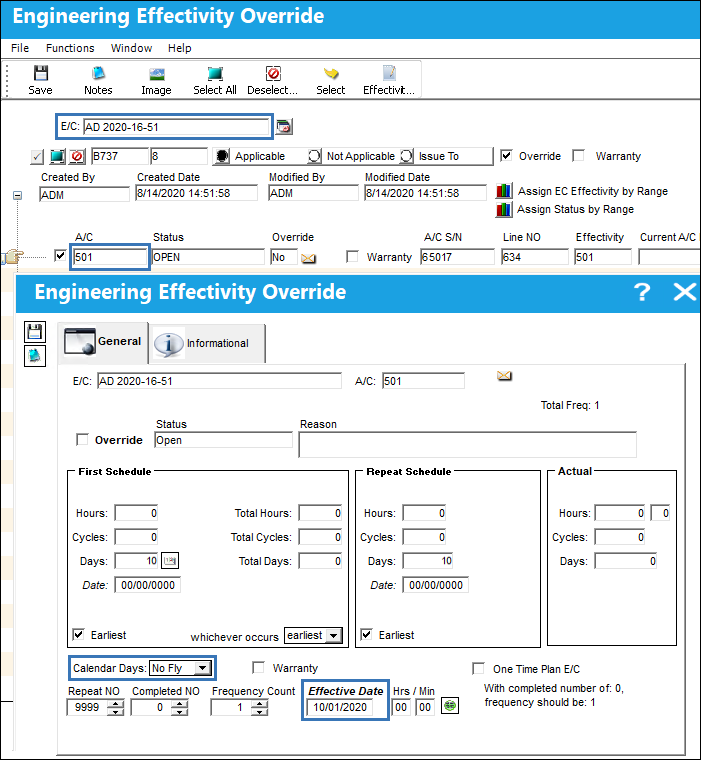701x760 pixels.
Task: Close the Engineering Effectivity Override dialog
Action: [x=685, y=292]
